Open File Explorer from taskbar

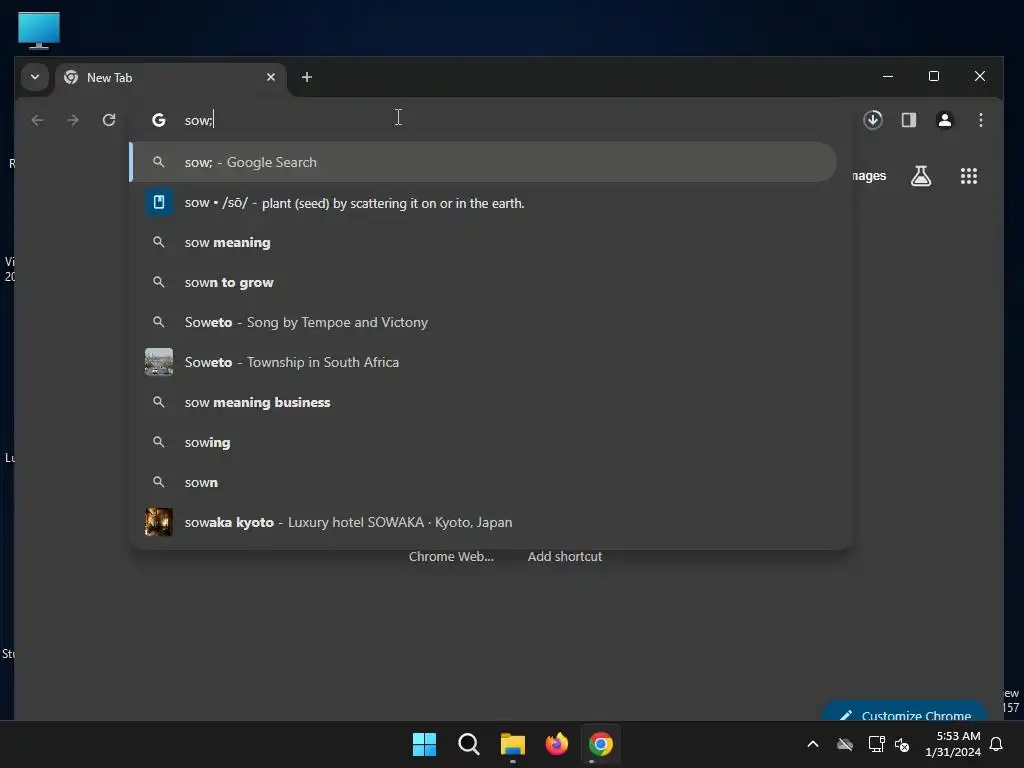click(x=513, y=744)
